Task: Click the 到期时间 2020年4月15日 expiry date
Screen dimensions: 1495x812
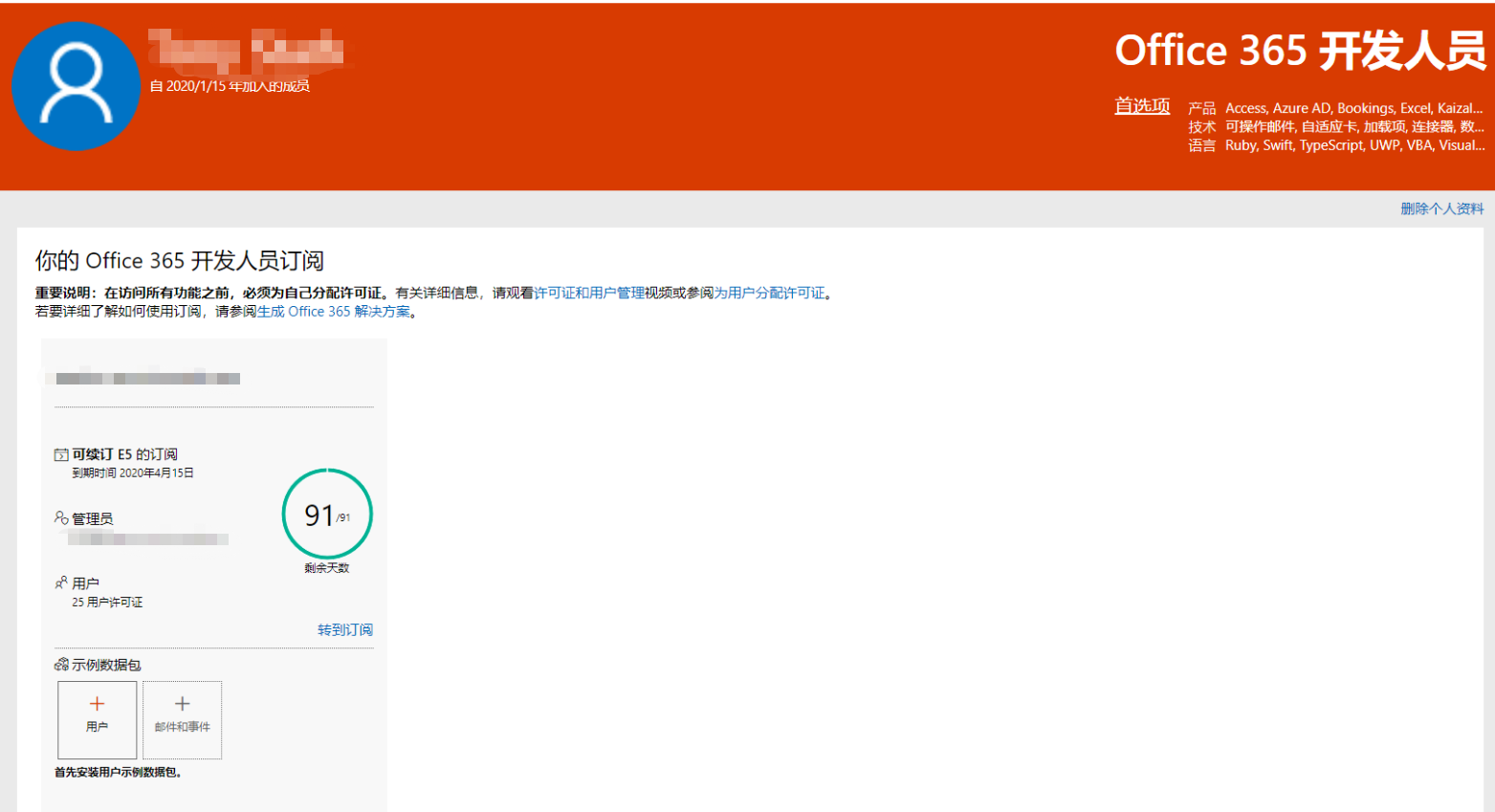Action: point(133,473)
